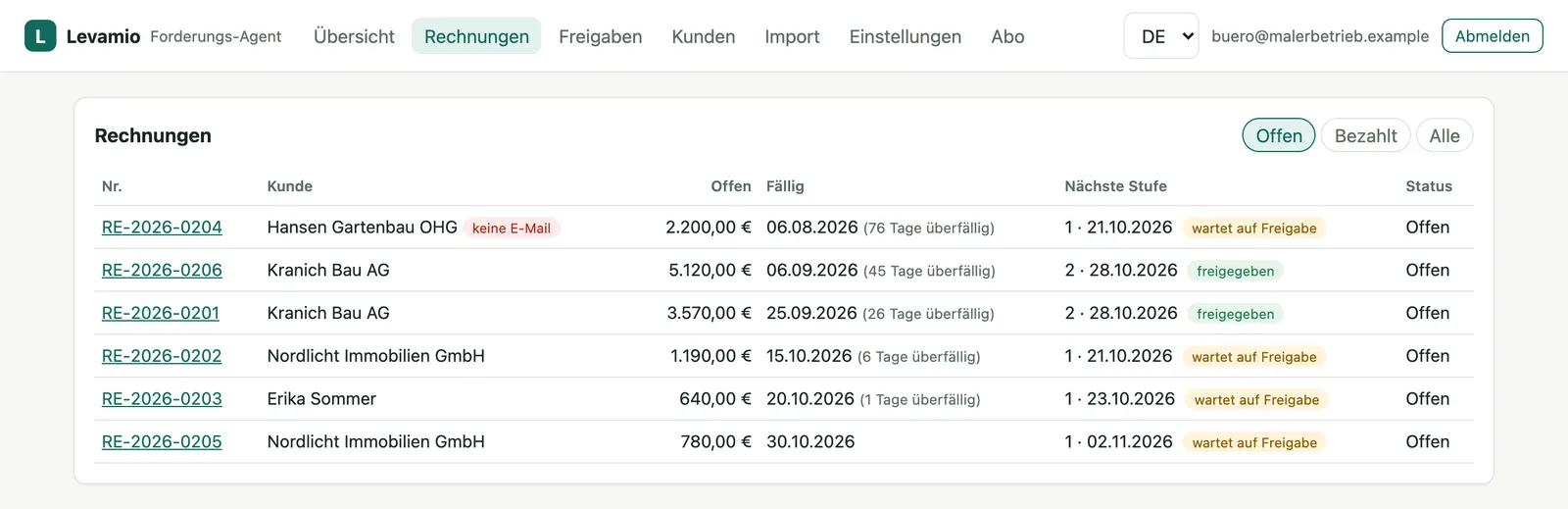1568x509 pixels.
Task: Open invoice RE-2026-0206
Action: [162, 270]
